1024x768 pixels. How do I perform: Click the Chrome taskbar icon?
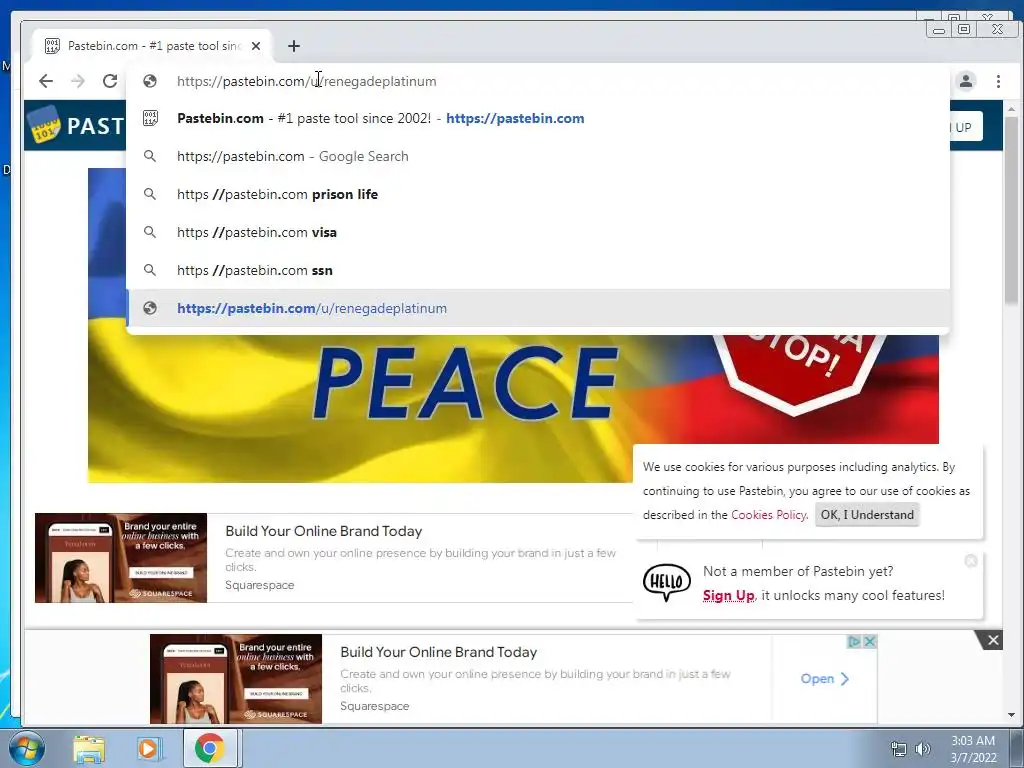[x=209, y=748]
